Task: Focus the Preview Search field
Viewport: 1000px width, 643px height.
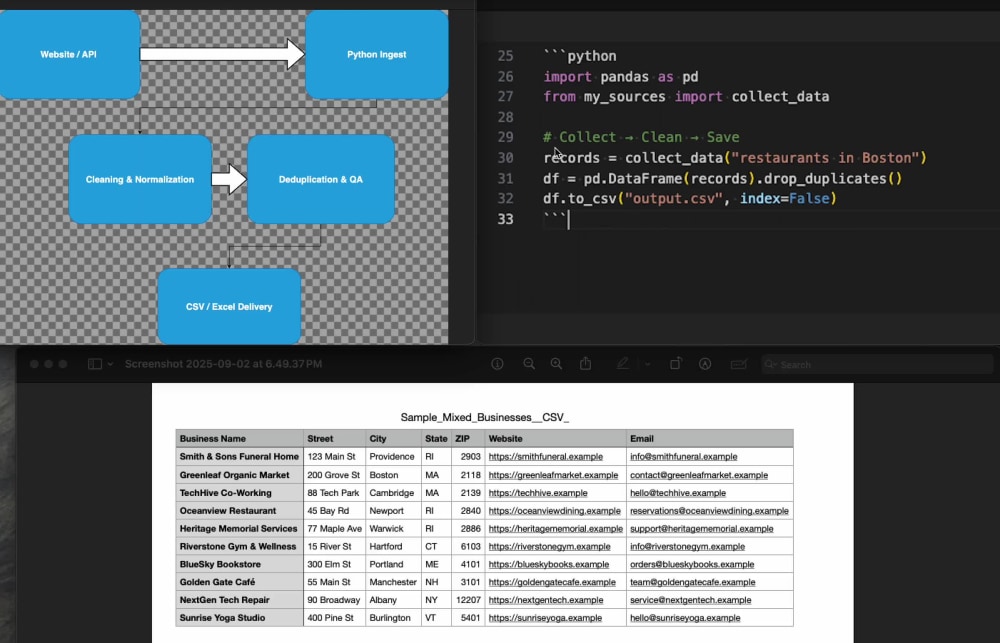Action: (877, 364)
